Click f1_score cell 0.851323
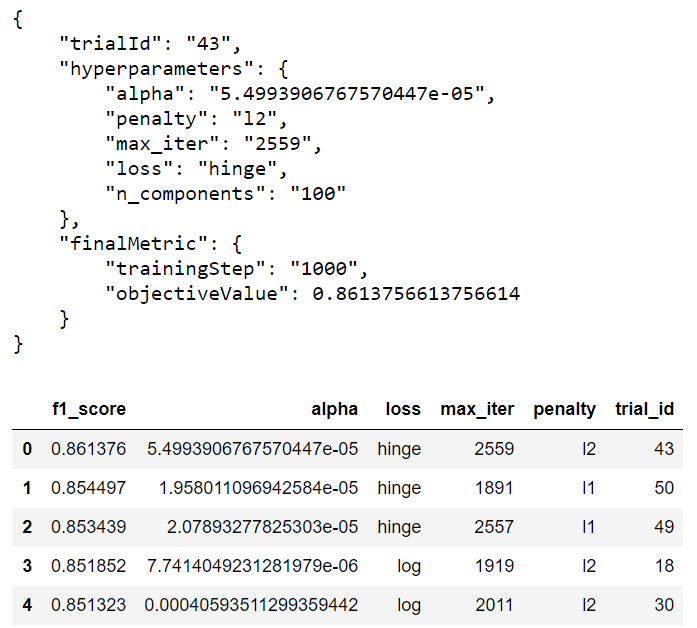This screenshot has width=697, height=628. (88, 605)
